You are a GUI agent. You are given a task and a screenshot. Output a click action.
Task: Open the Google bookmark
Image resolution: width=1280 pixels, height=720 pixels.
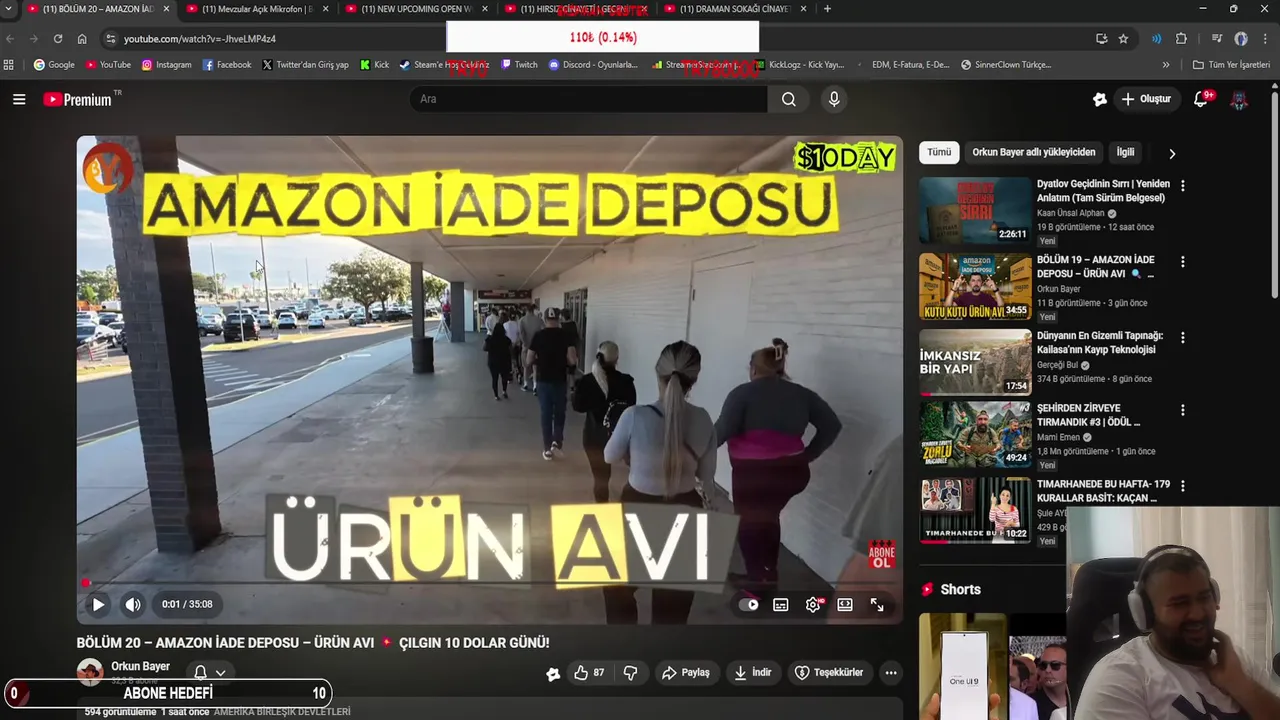point(54,65)
